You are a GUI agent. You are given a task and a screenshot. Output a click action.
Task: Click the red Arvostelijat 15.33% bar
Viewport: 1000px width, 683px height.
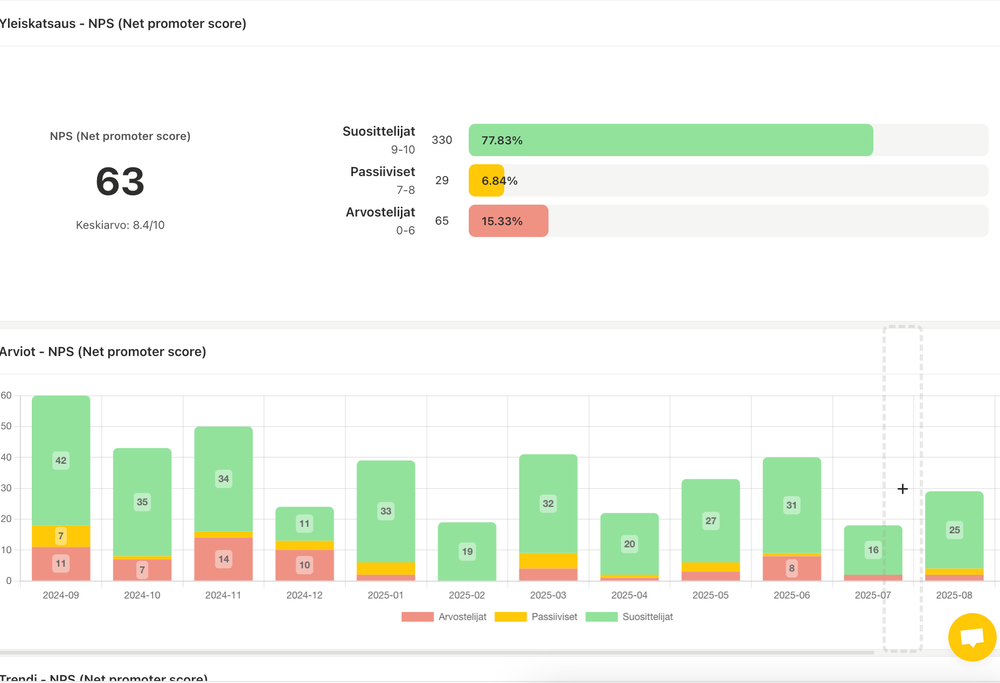508,221
